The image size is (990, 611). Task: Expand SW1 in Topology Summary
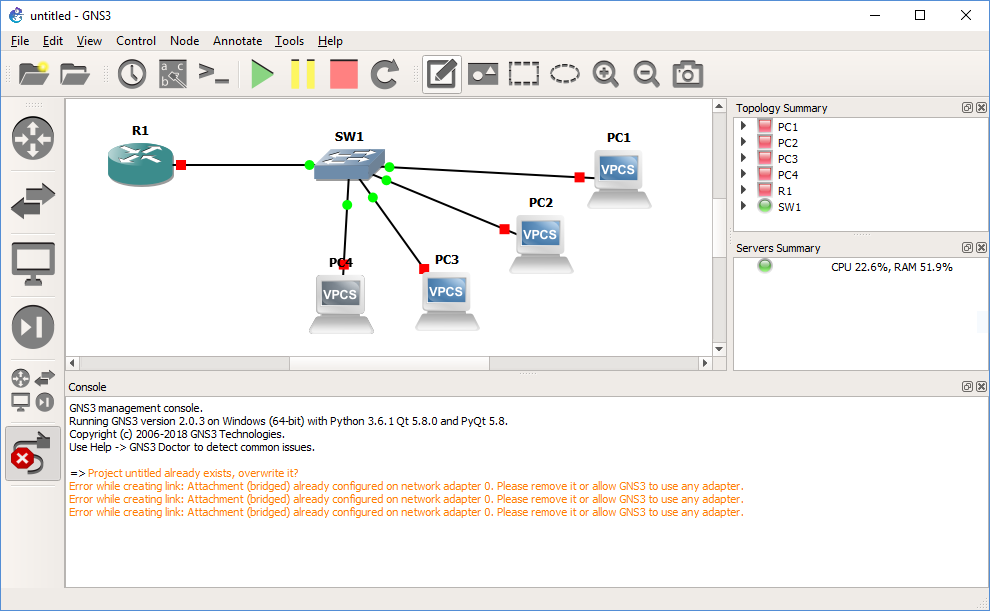pos(744,206)
